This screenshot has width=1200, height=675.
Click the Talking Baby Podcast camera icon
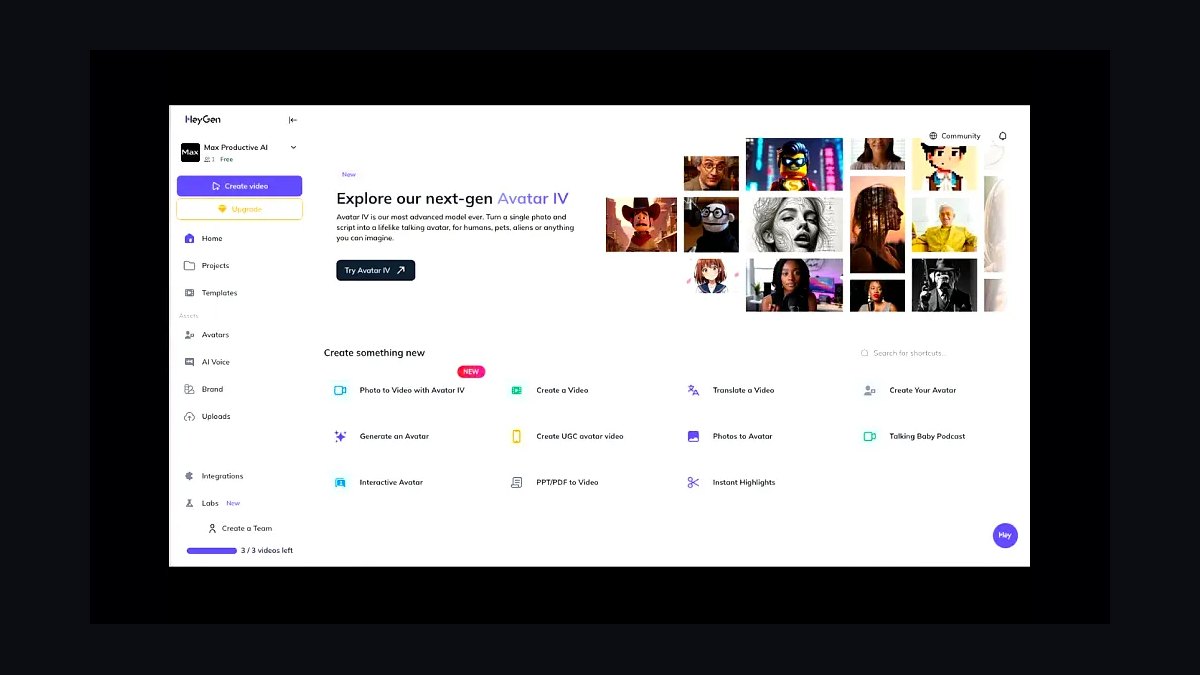point(870,436)
